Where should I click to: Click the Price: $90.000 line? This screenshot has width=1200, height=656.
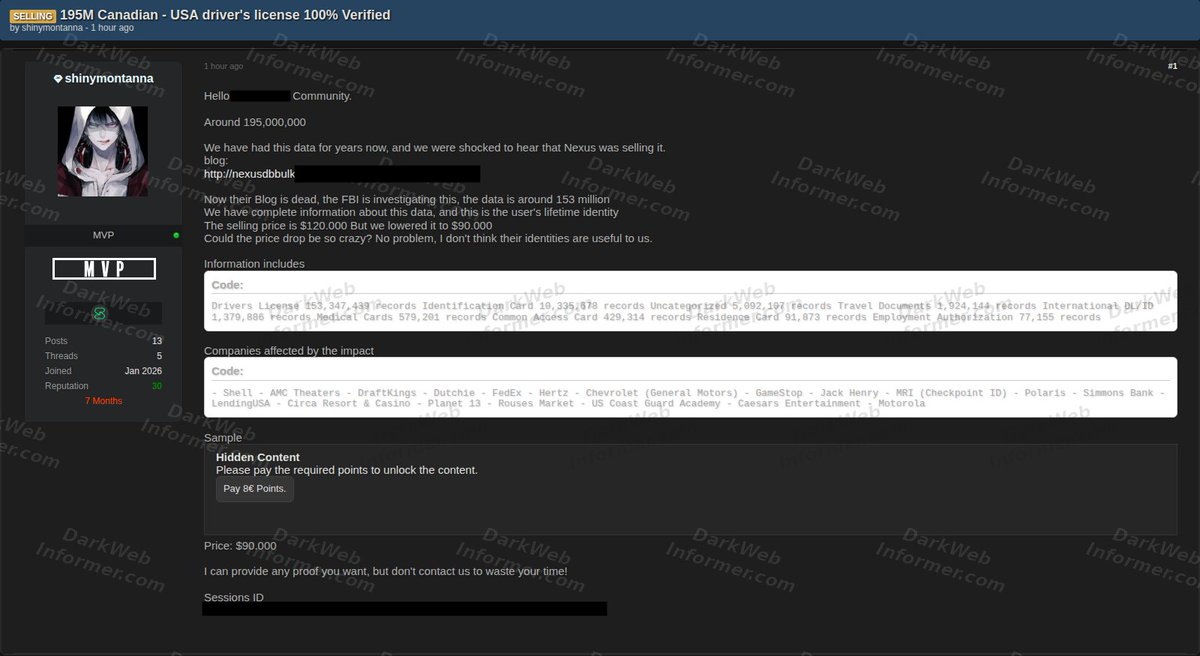tap(240, 546)
